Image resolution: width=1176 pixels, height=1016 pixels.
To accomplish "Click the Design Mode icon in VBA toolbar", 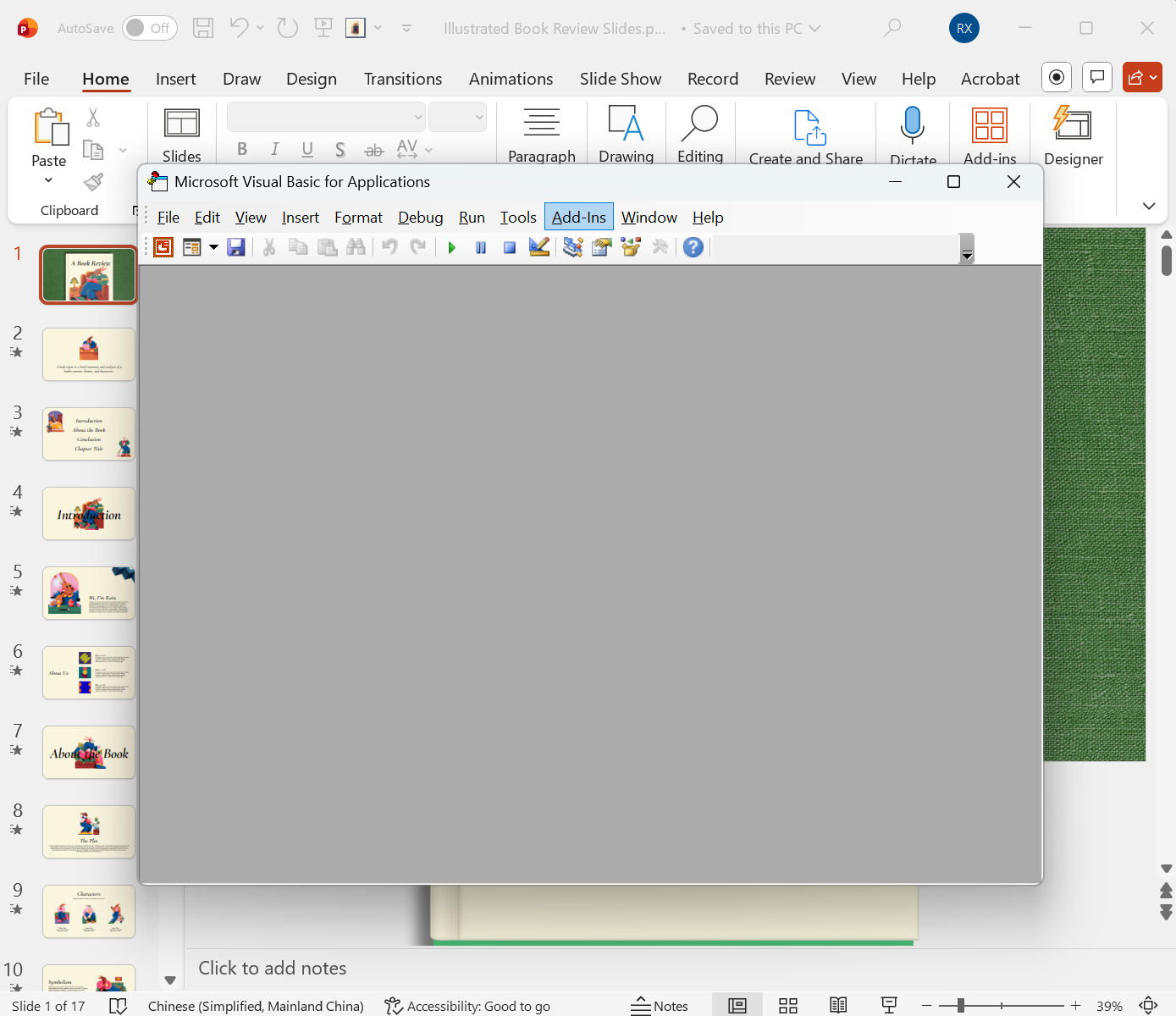I will [539, 247].
